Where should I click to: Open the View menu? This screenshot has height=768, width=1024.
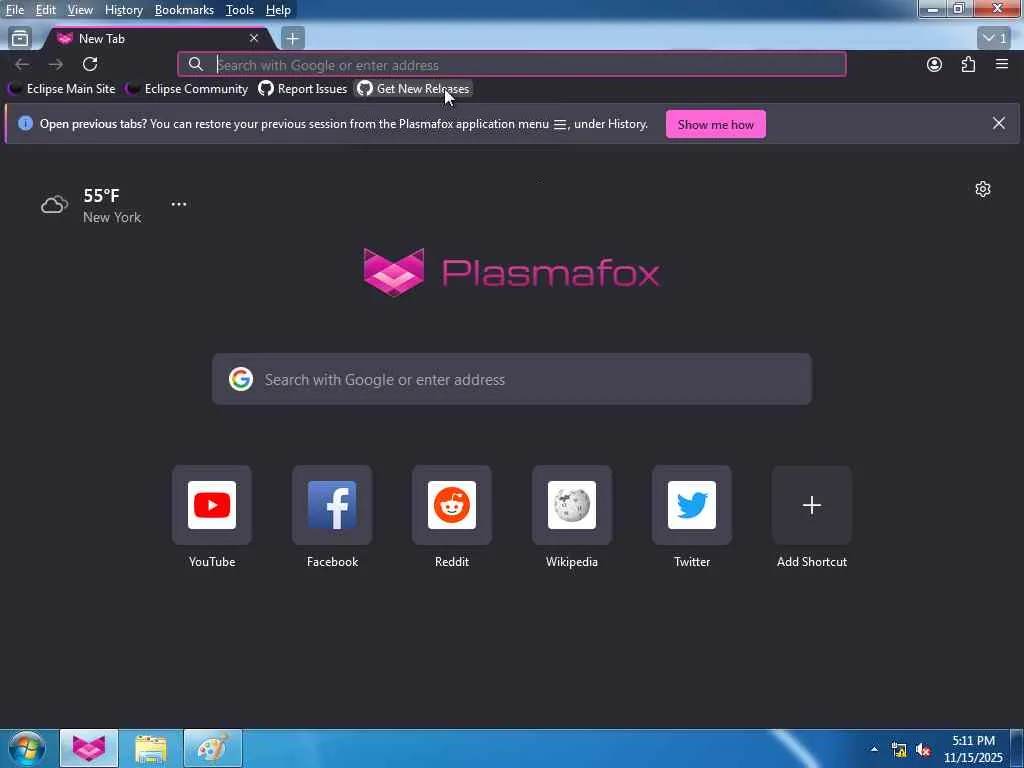(80, 10)
